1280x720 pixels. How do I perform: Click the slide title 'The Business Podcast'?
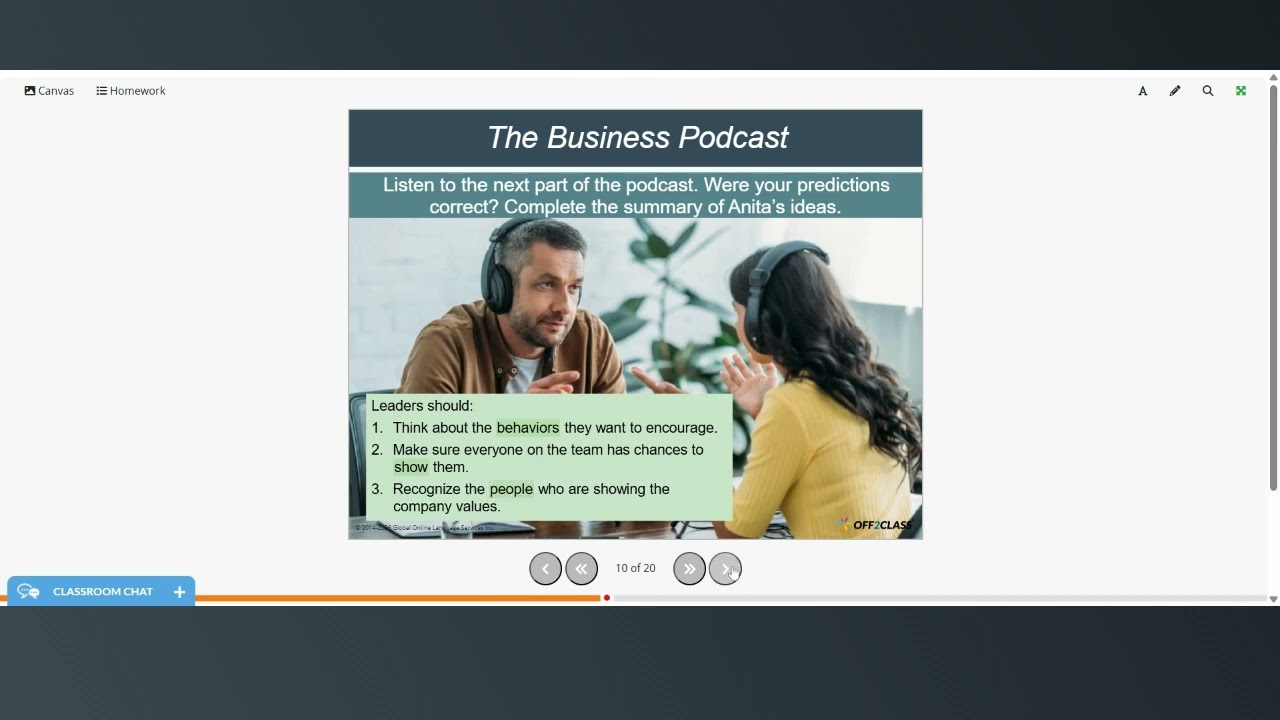pyautogui.click(x=637, y=138)
